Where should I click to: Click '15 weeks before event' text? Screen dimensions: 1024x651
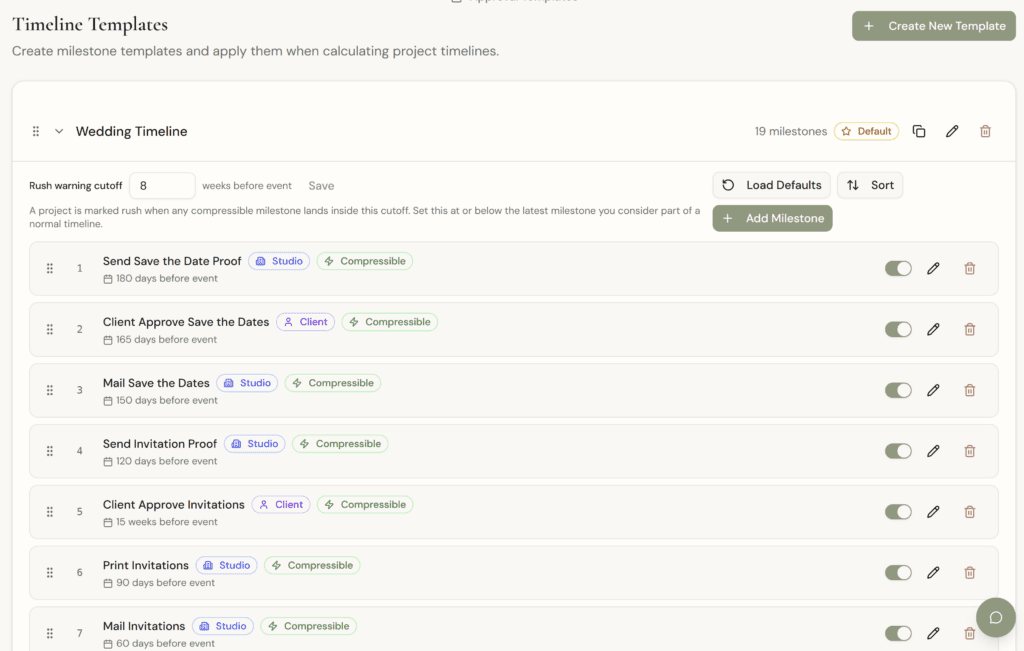(167, 522)
